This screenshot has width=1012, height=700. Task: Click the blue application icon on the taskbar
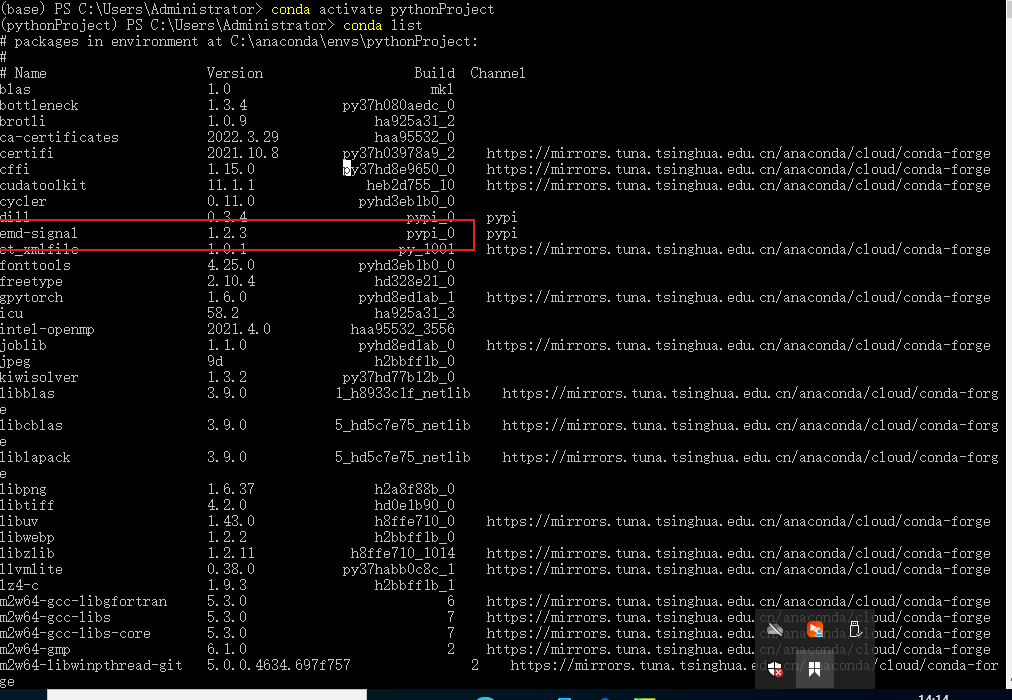tap(563, 696)
